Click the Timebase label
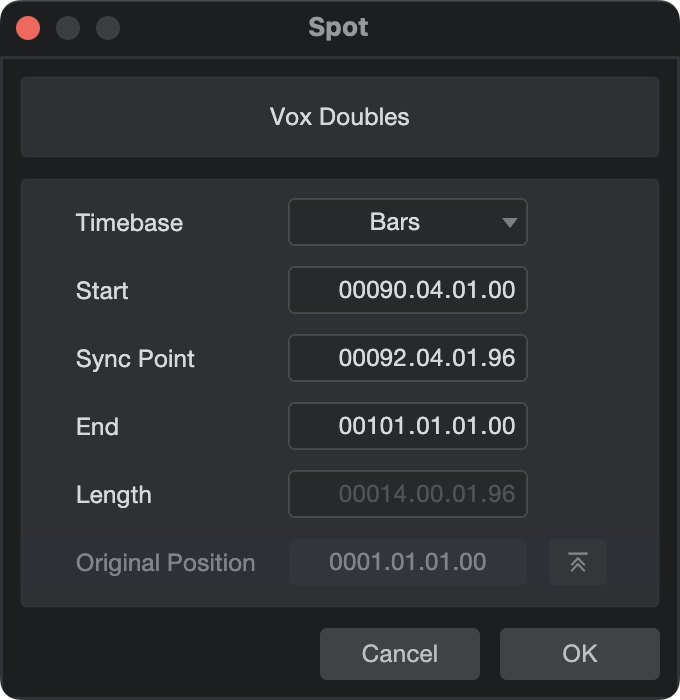The width and height of the screenshot is (680, 700). pyautogui.click(x=129, y=223)
